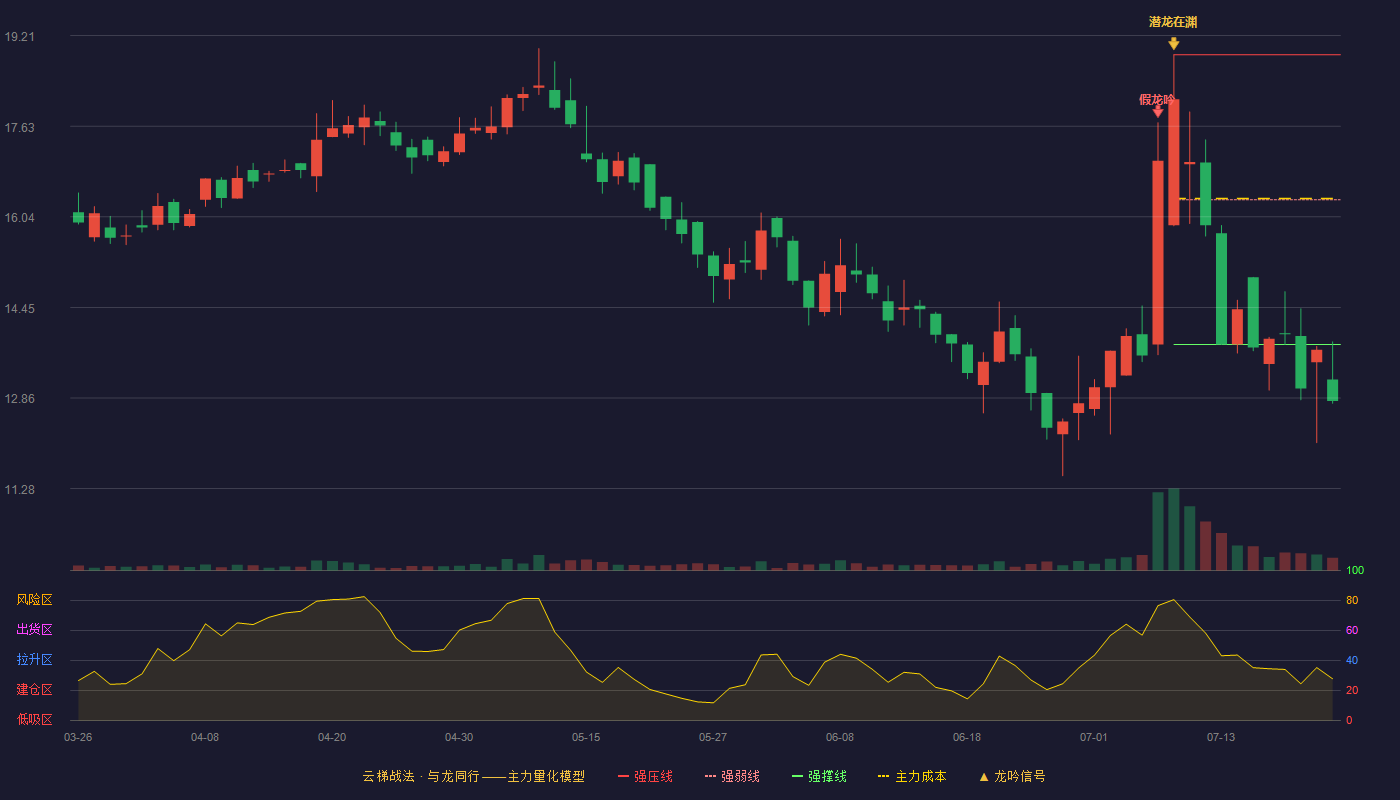1400x800 pixels.
Task: Click the red 强压线 horizontal line
Action: [1257, 55]
